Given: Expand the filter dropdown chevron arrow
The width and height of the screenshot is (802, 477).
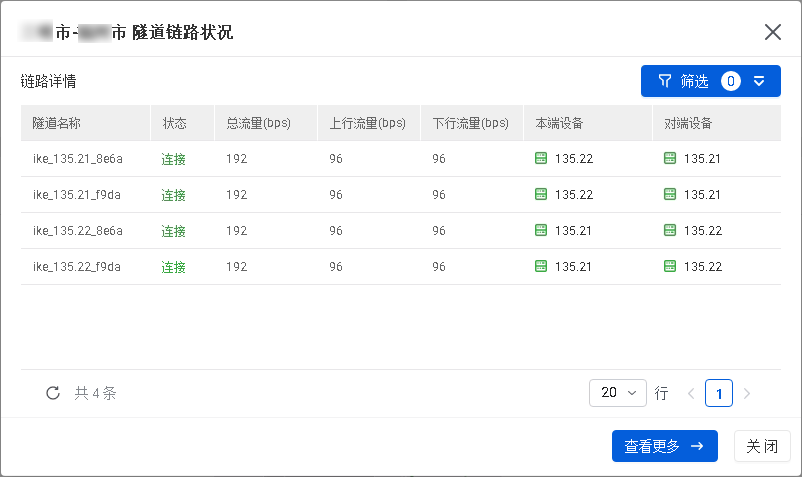Looking at the screenshot, I should coord(760,81).
